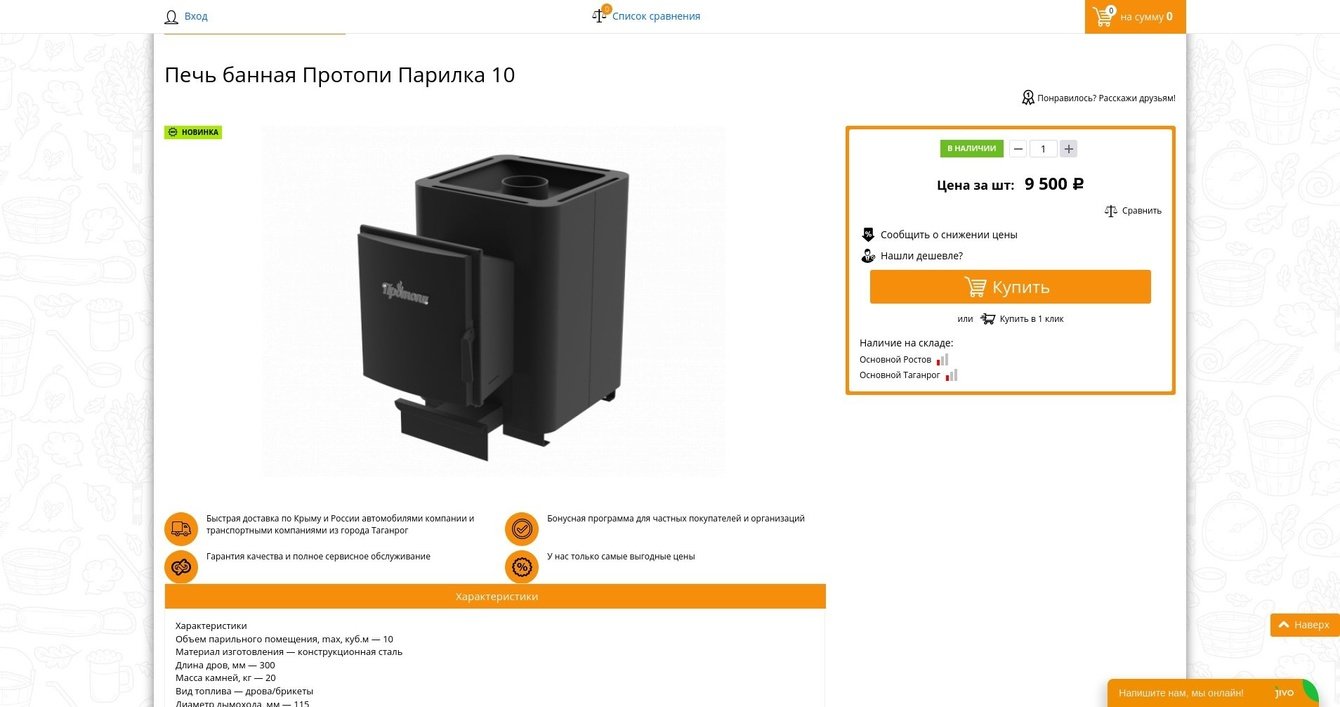Viewport: 1340px width, 707px height.
Task: Click the share award ribbon icon
Action: pyautogui.click(x=1028, y=98)
